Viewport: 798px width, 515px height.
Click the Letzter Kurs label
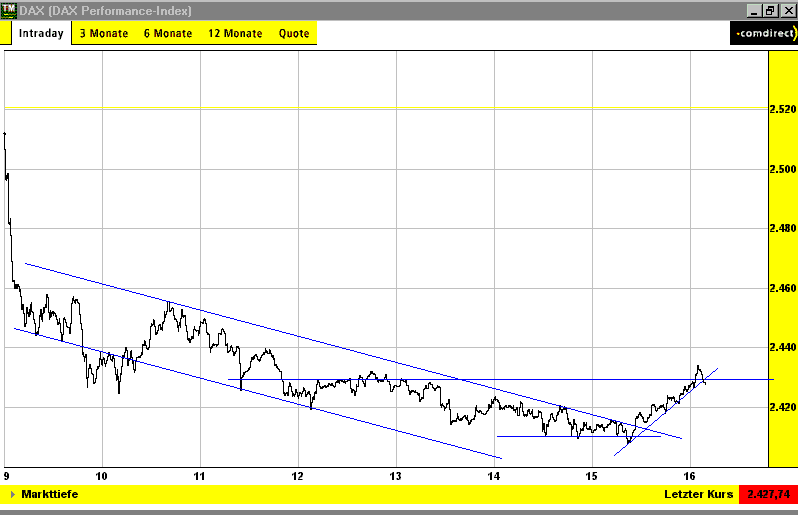698,494
